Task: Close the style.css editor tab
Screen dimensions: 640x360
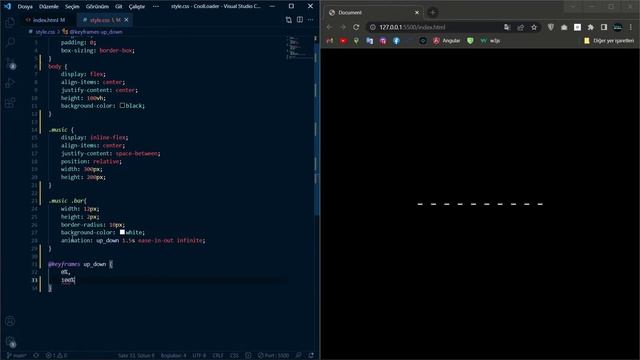Action: 127,20
